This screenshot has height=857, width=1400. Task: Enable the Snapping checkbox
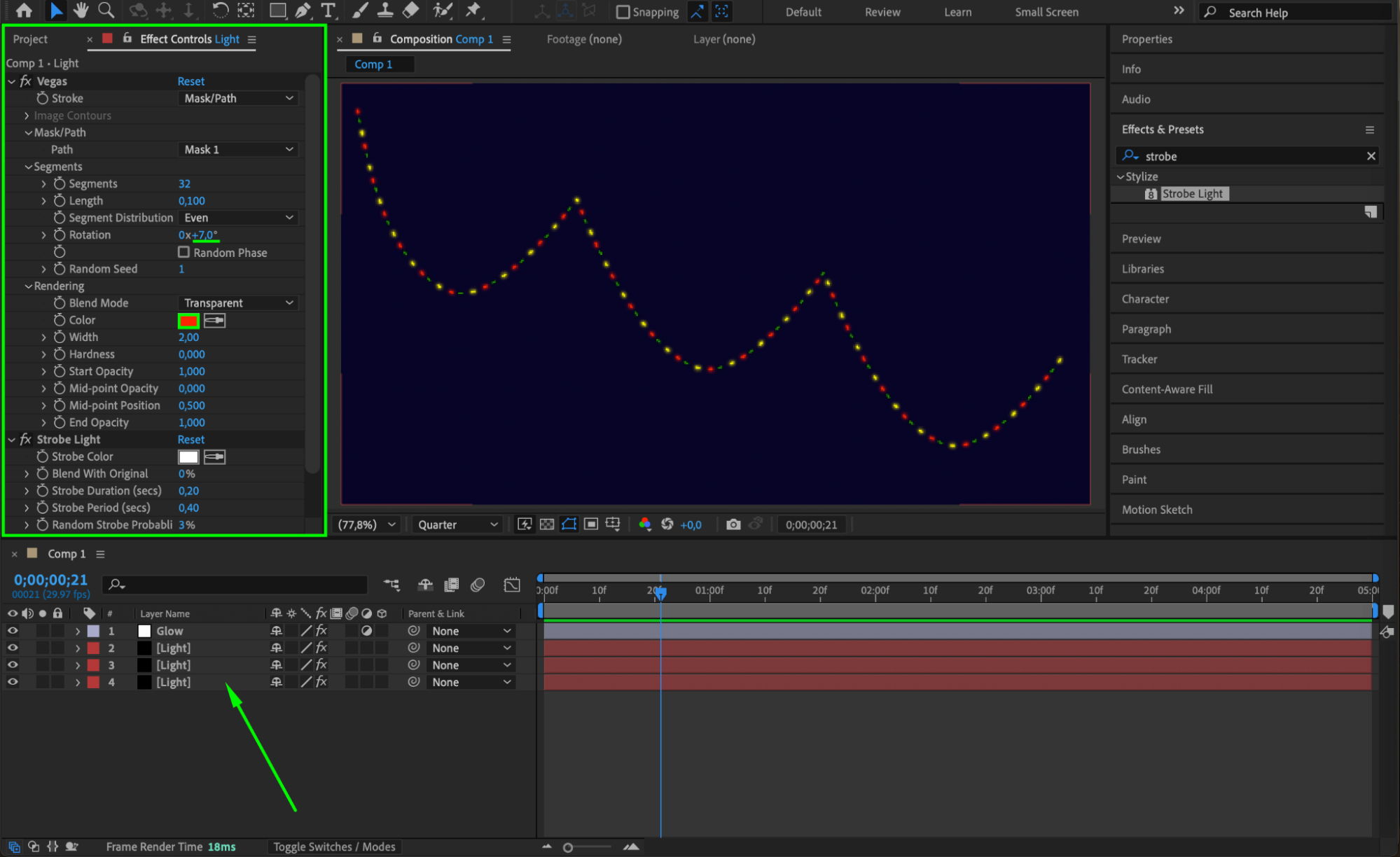[x=623, y=12]
